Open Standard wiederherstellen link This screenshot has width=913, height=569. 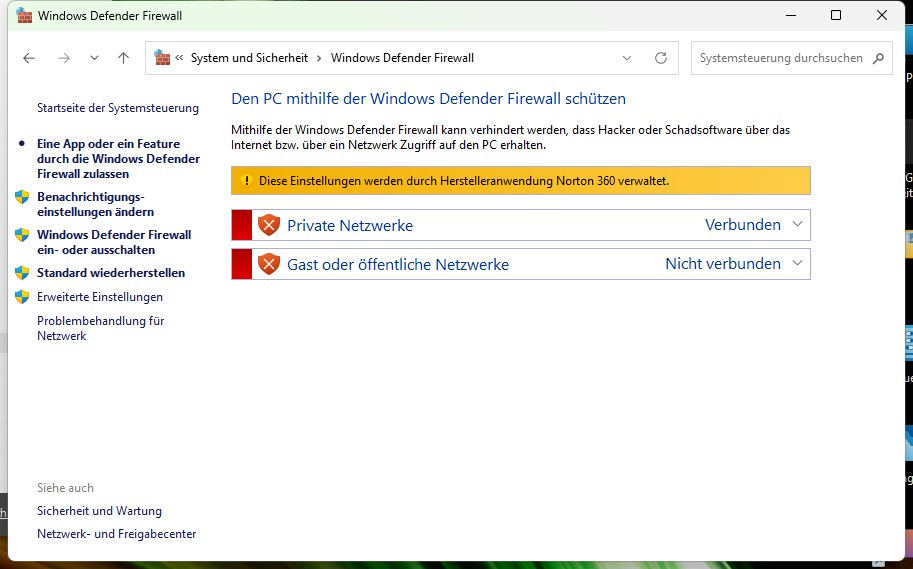pos(111,273)
